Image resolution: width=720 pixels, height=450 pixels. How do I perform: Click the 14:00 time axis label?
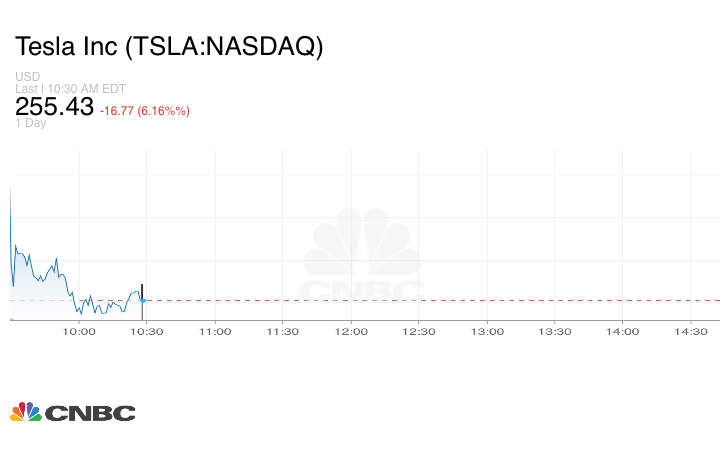point(623,331)
